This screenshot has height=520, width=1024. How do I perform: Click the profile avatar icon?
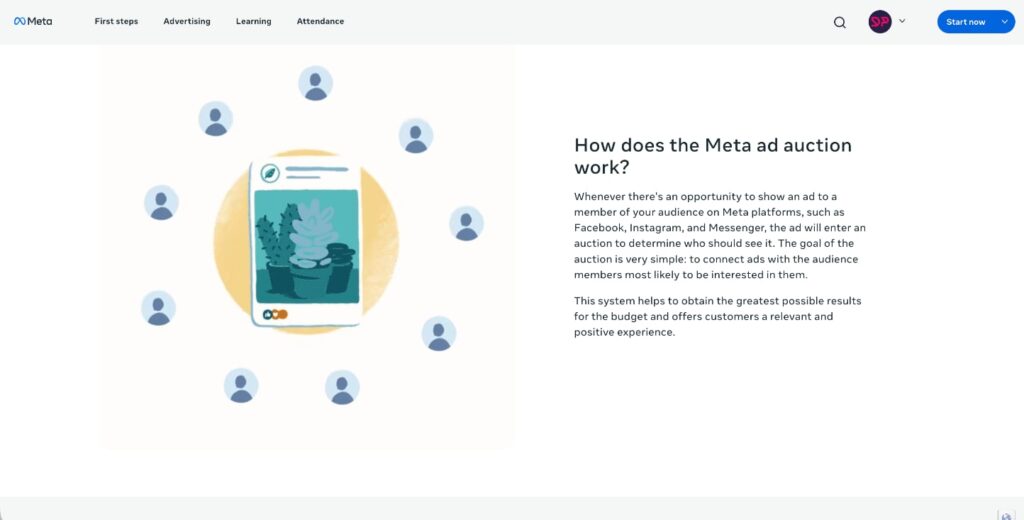(x=880, y=22)
